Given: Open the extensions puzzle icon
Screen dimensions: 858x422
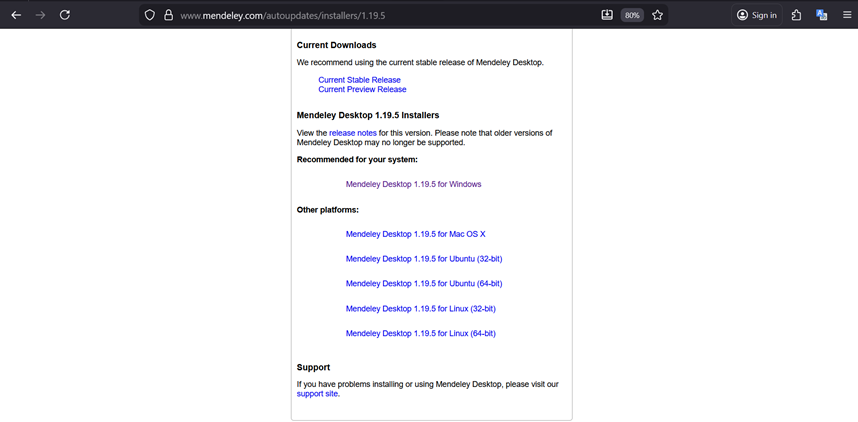Looking at the screenshot, I should point(797,15).
